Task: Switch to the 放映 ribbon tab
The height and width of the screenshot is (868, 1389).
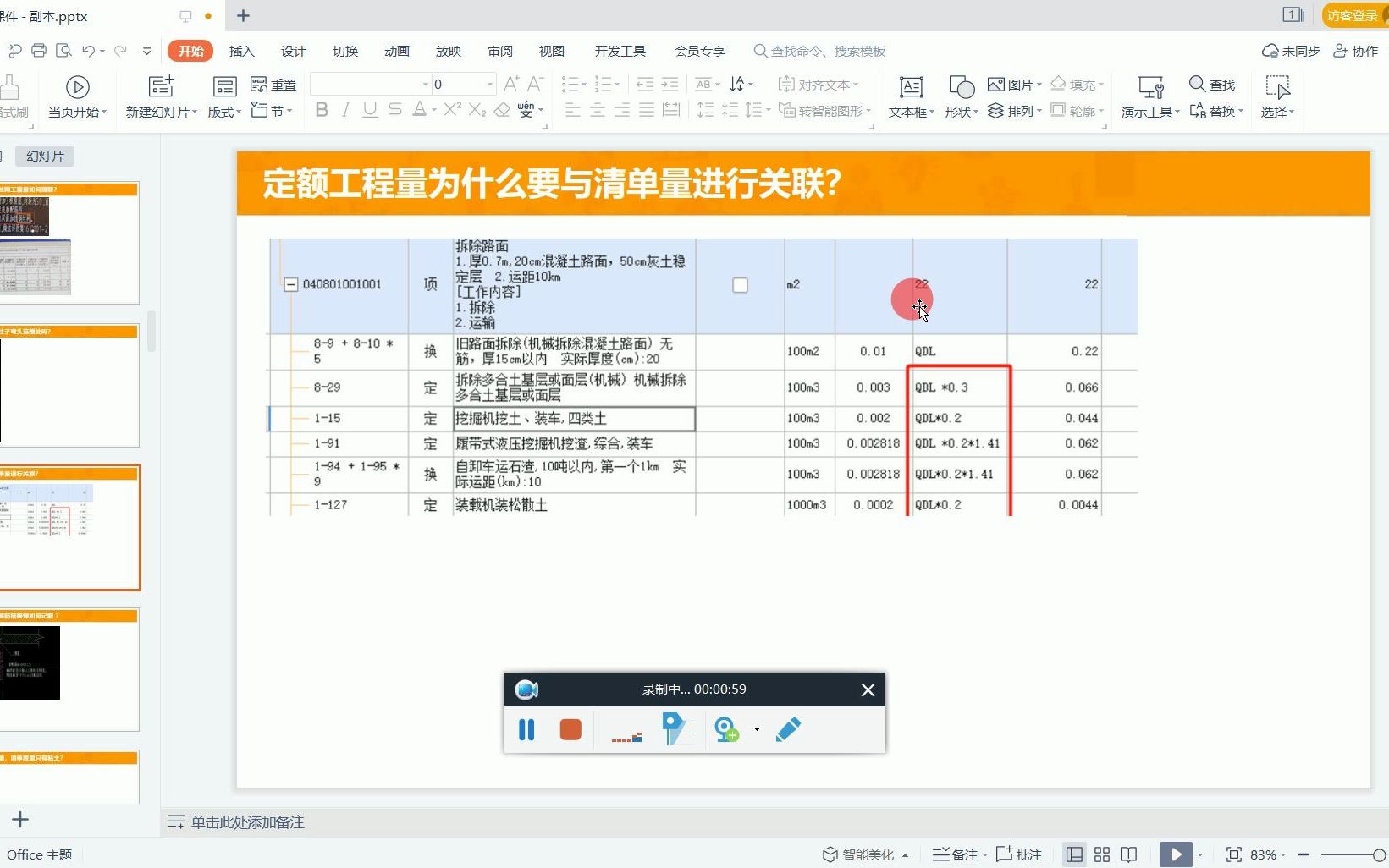Action: (448, 51)
